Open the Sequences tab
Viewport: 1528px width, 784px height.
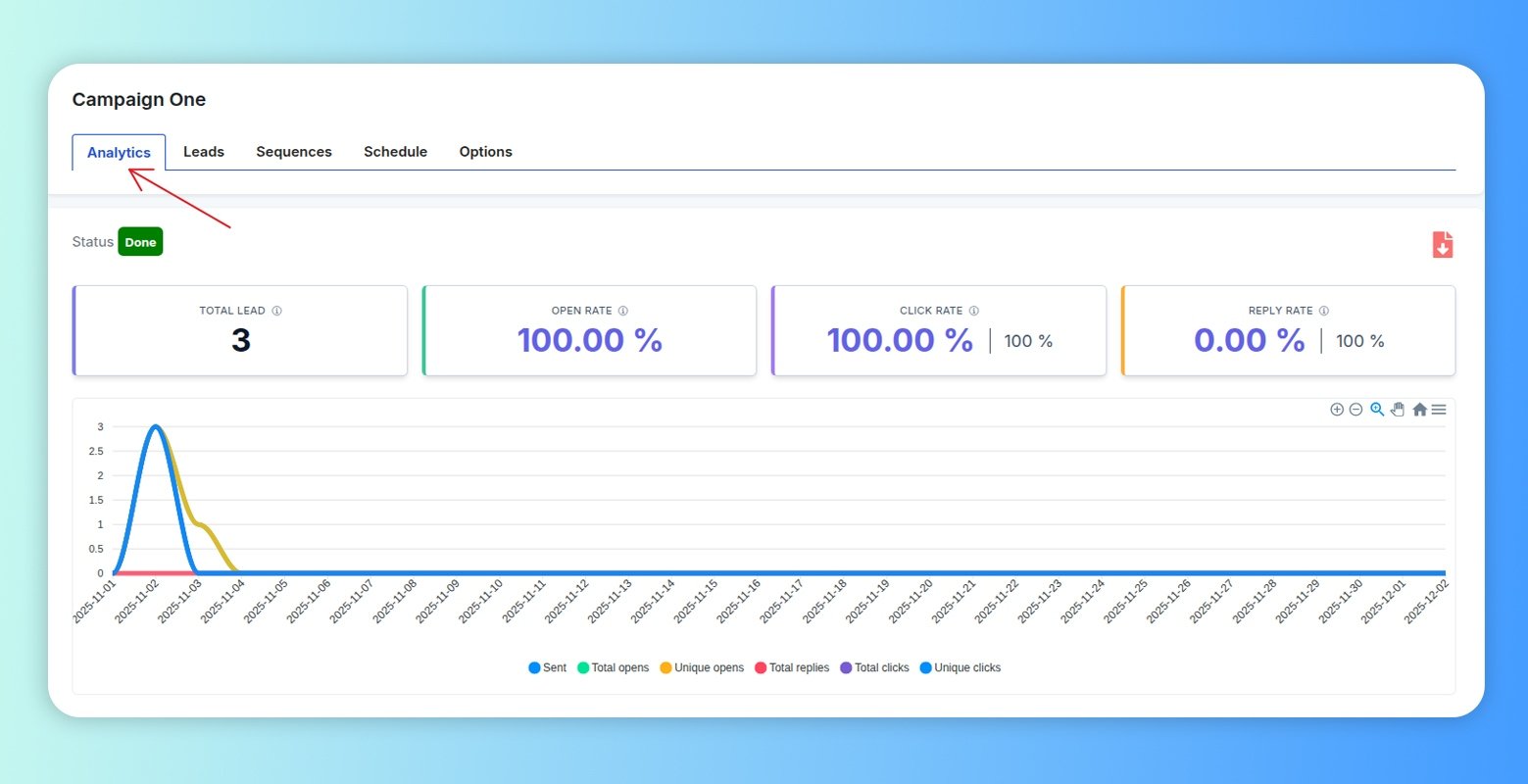tap(294, 152)
